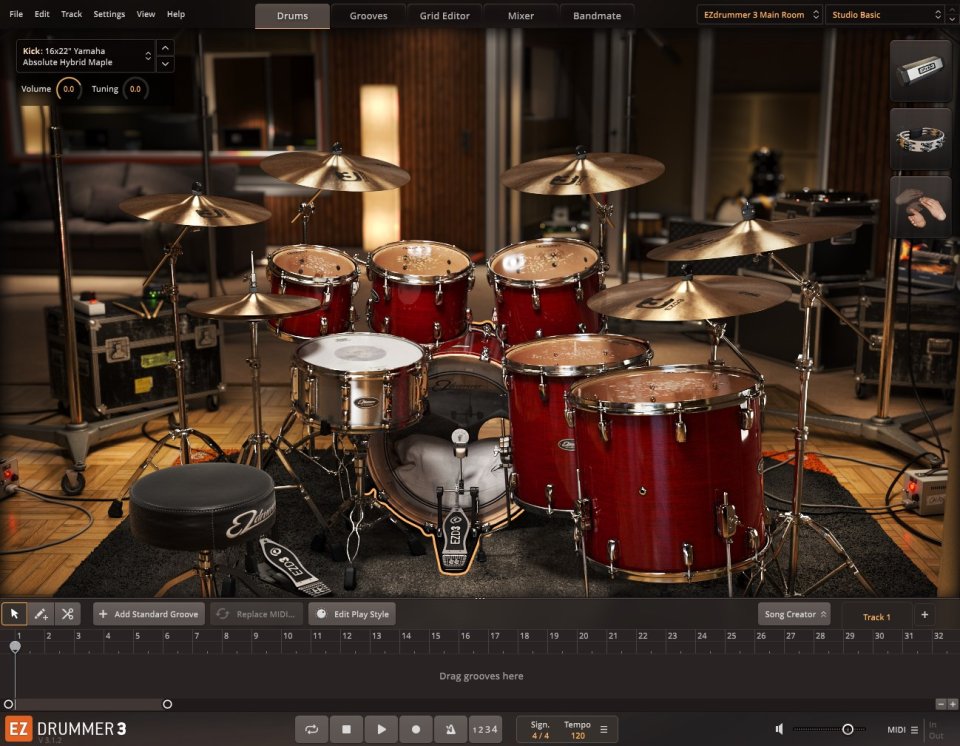The image size is (960, 746).
Task: Click the Edit Play Style button
Action: pyautogui.click(x=352, y=614)
